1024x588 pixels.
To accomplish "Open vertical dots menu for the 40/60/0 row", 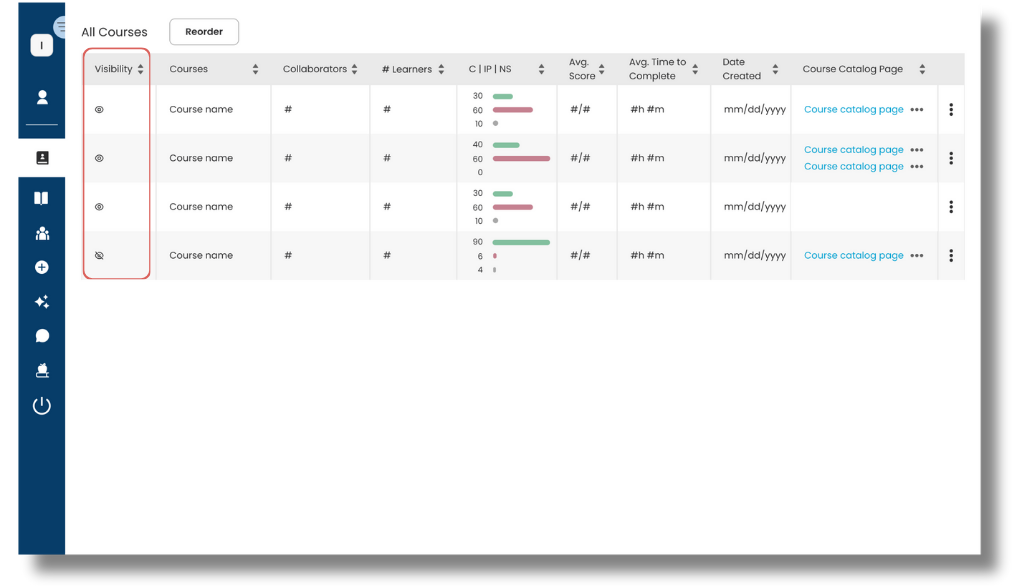I will coord(951,158).
